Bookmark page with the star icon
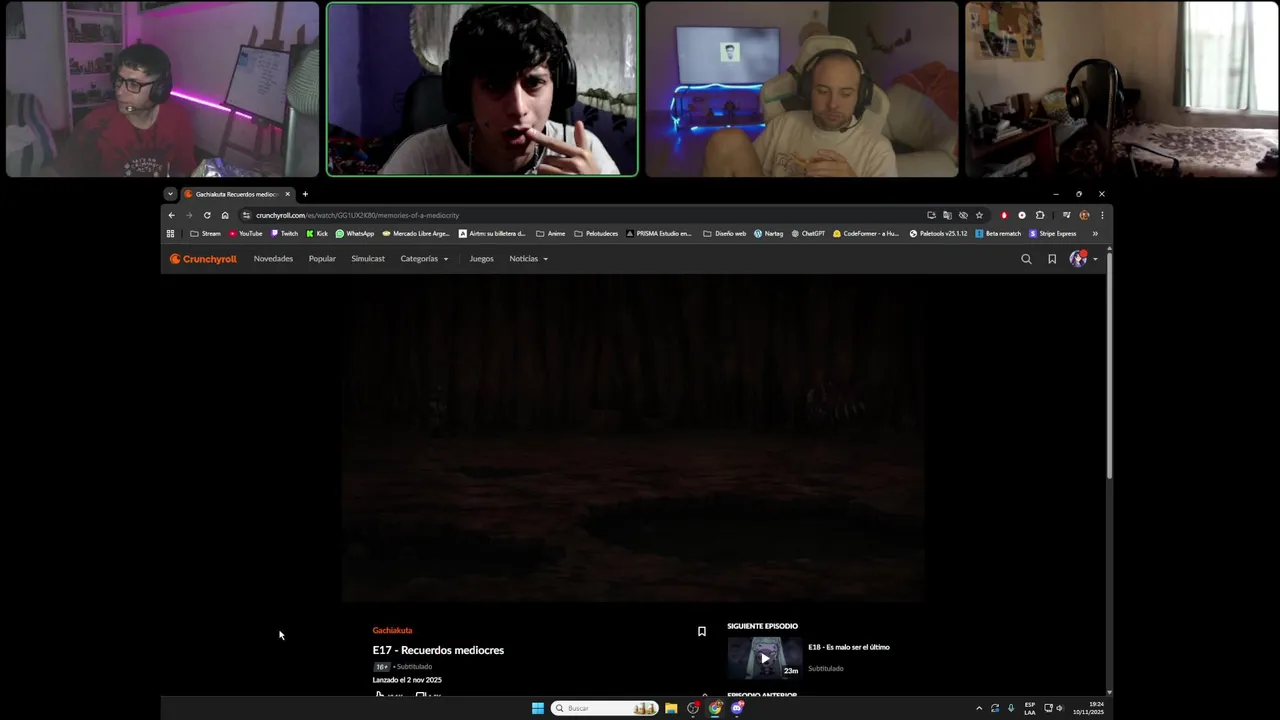The width and height of the screenshot is (1280, 720). (979, 215)
